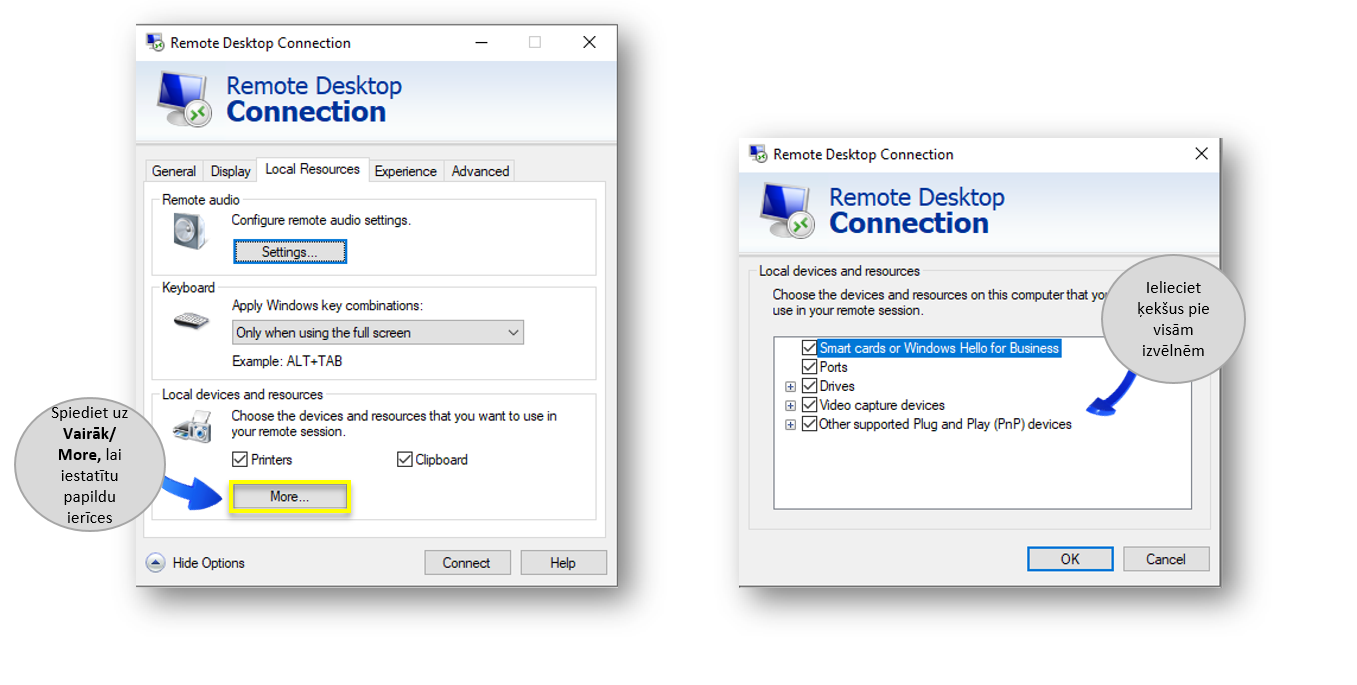The height and width of the screenshot is (685, 1357).
Task: Click the Connect button
Action: 466,563
